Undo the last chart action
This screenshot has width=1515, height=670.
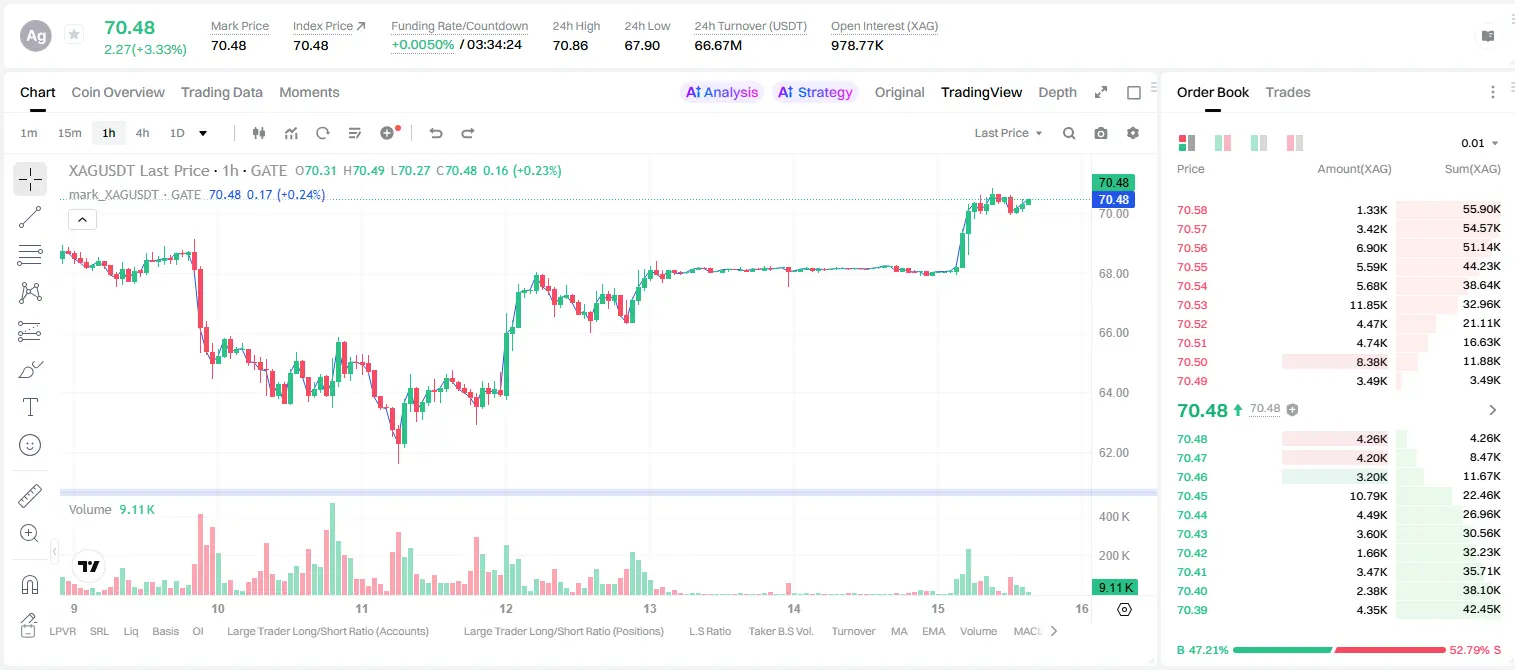coord(436,133)
